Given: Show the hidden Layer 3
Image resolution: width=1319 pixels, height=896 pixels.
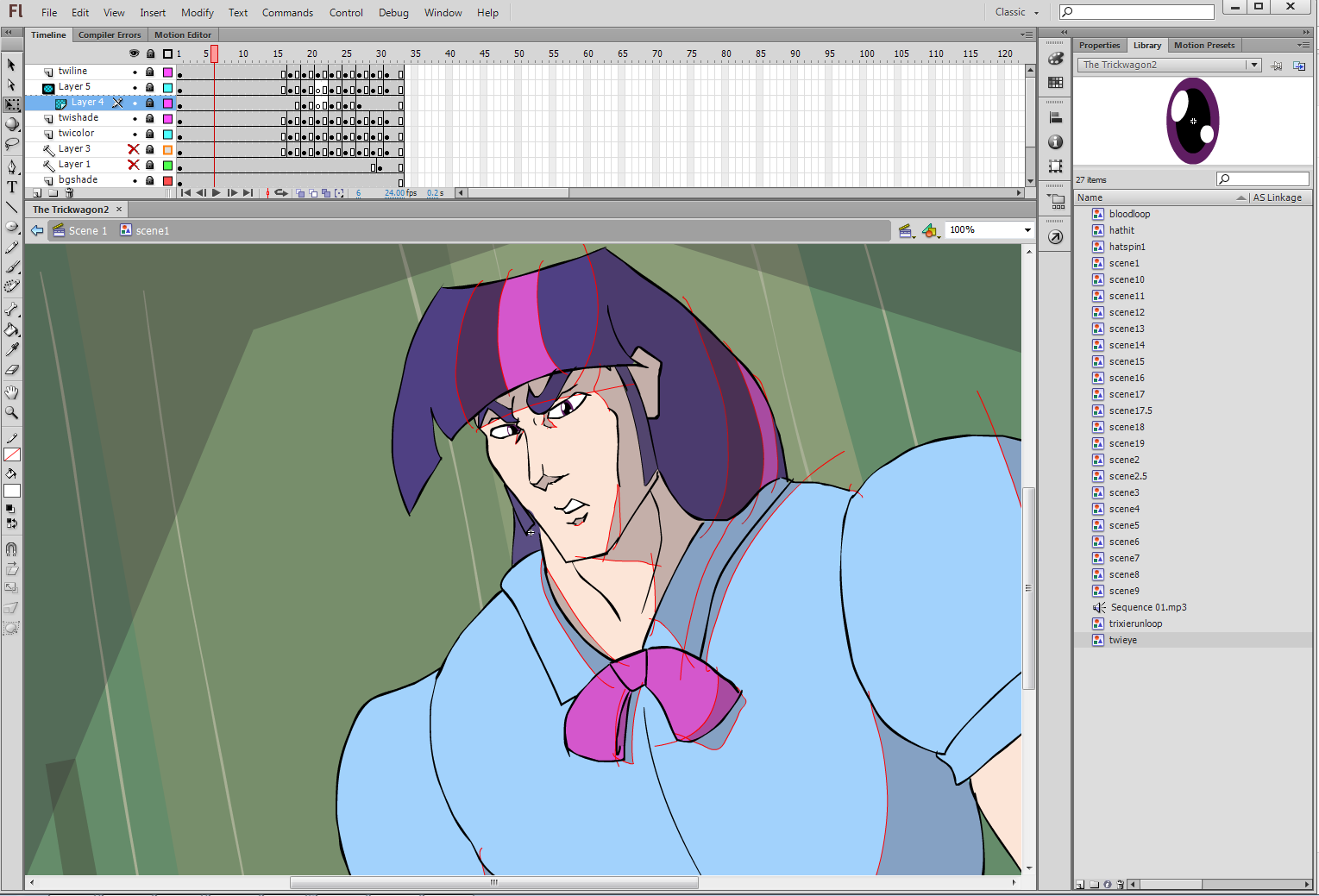Looking at the screenshot, I should [134, 149].
